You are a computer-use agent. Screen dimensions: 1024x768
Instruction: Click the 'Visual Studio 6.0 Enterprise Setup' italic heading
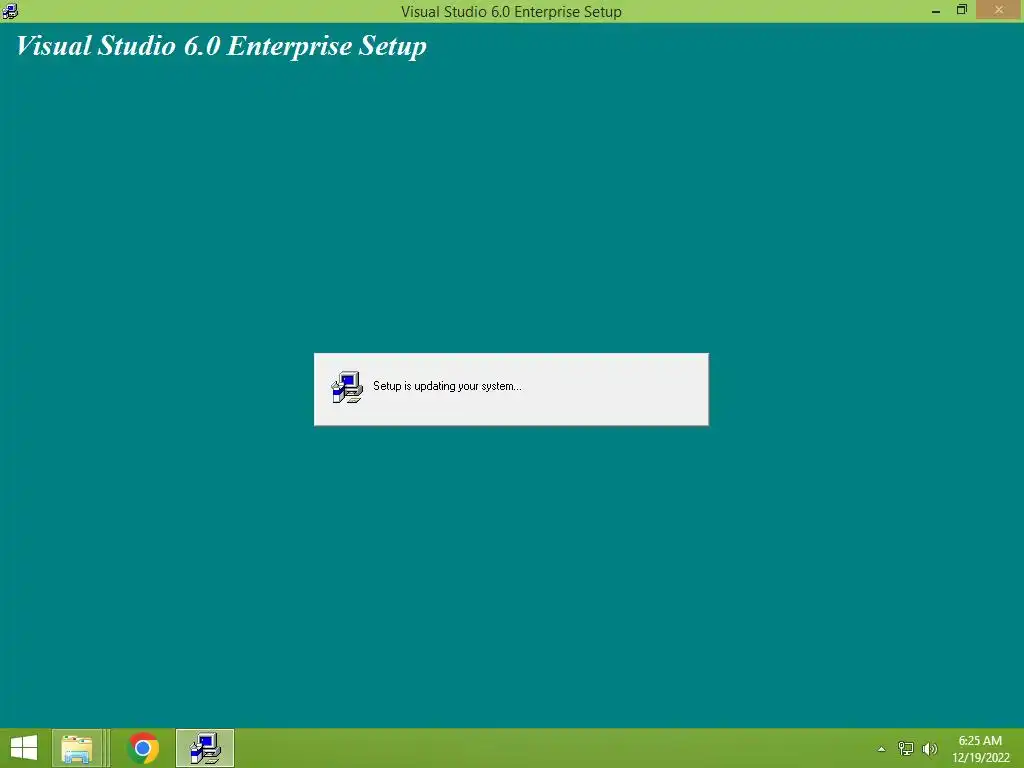pyautogui.click(x=221, y=46)
